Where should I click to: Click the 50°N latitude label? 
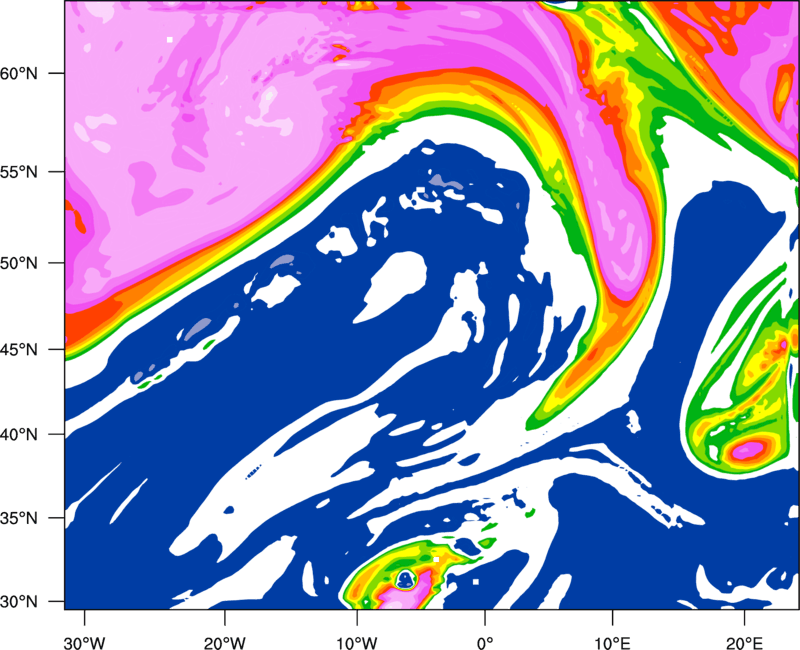point(19,263)
